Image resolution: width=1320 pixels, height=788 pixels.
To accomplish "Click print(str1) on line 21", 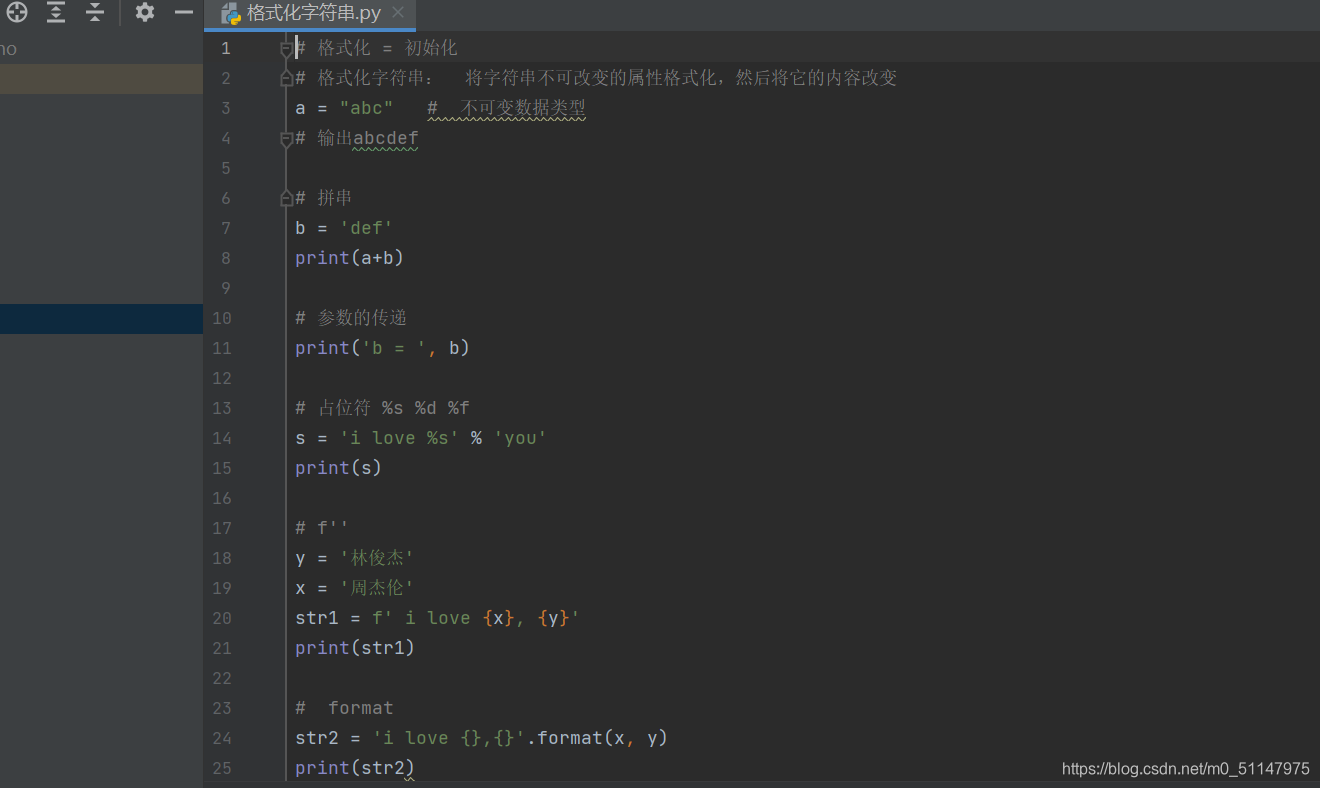I will (x=355, y=648).
